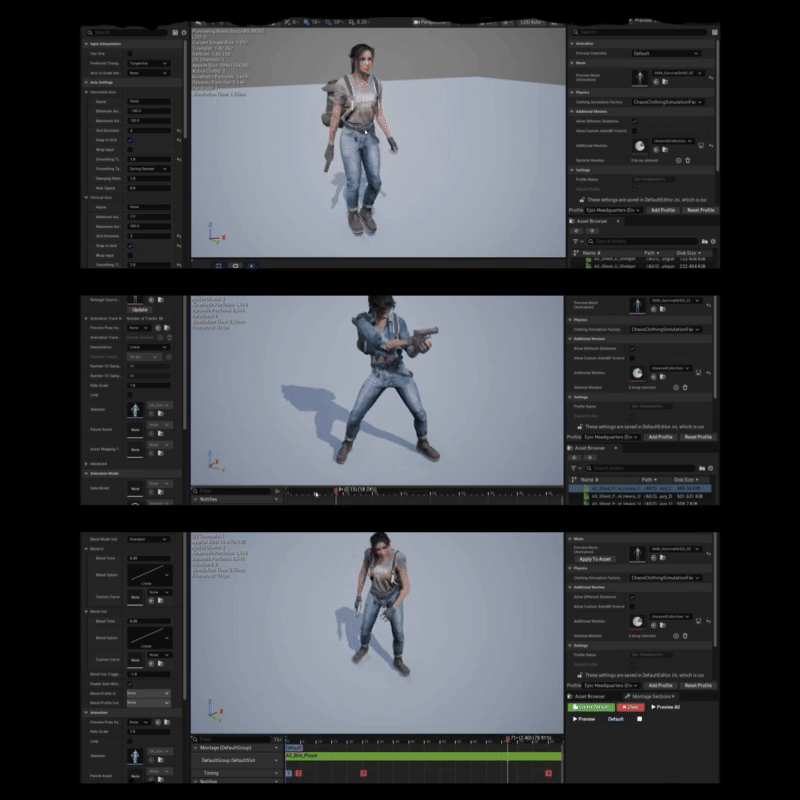This screenshot has width=800, height=800.
Task: Click browse icon under Additional Meshes in Montage editor
Action: (x=663, y=625)
